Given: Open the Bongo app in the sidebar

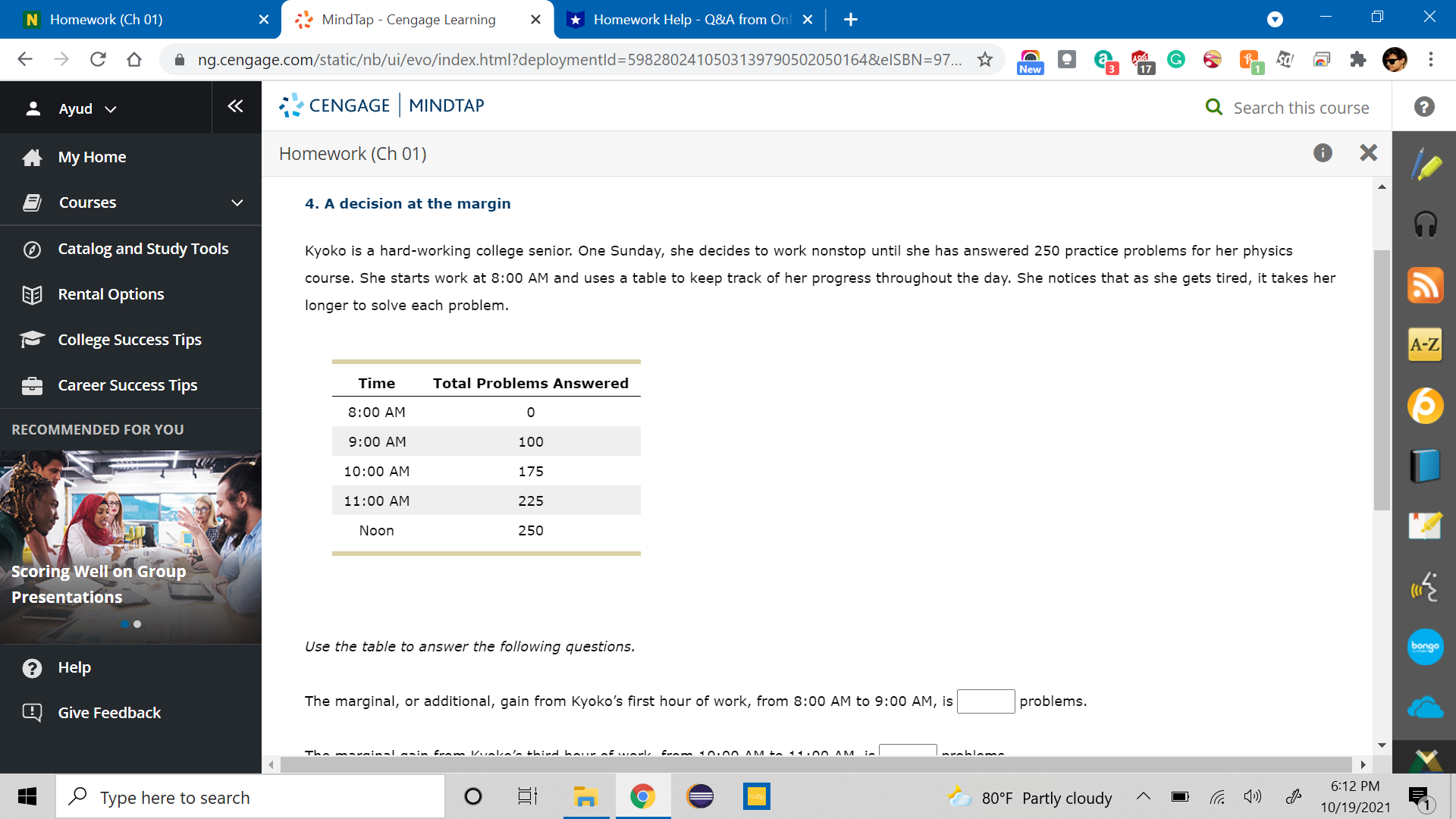Looking at the screenshot, I should coord(1425,647).
